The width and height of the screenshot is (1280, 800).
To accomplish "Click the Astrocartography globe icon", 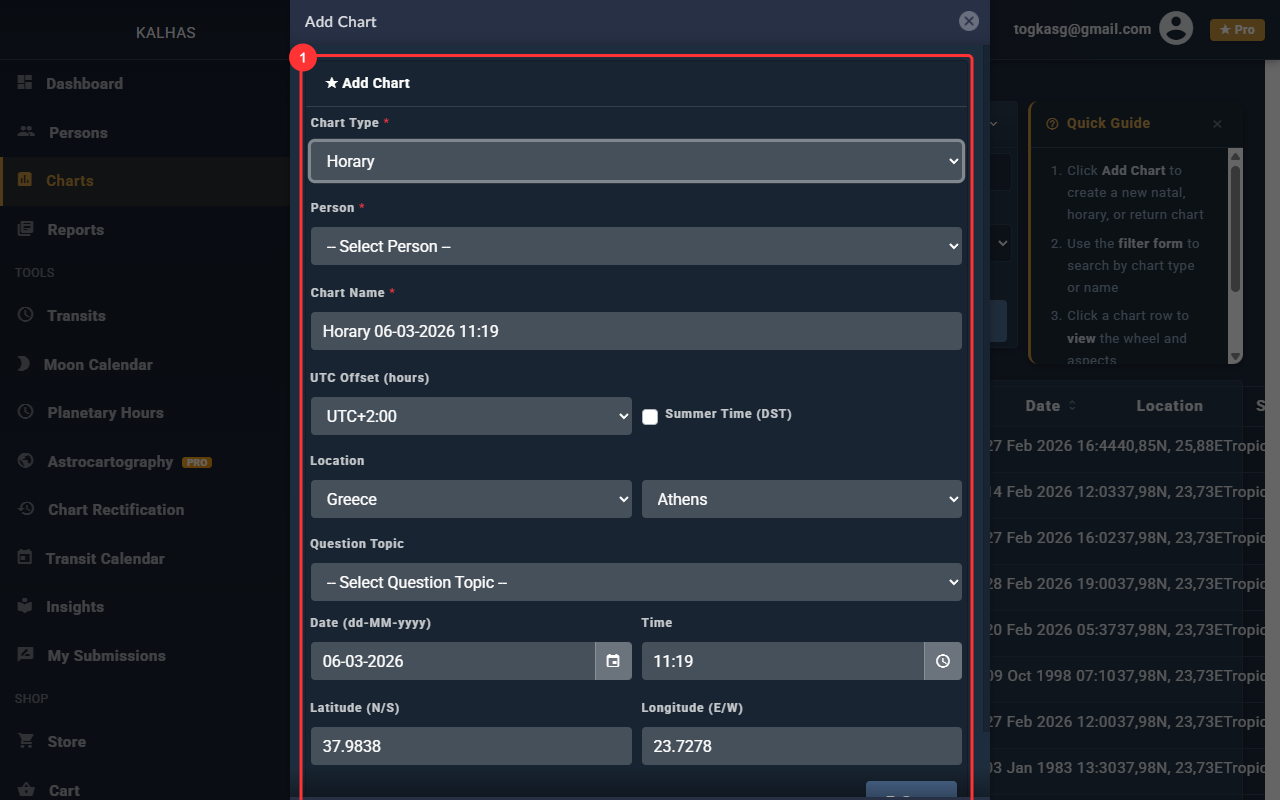I will [26, 461].
